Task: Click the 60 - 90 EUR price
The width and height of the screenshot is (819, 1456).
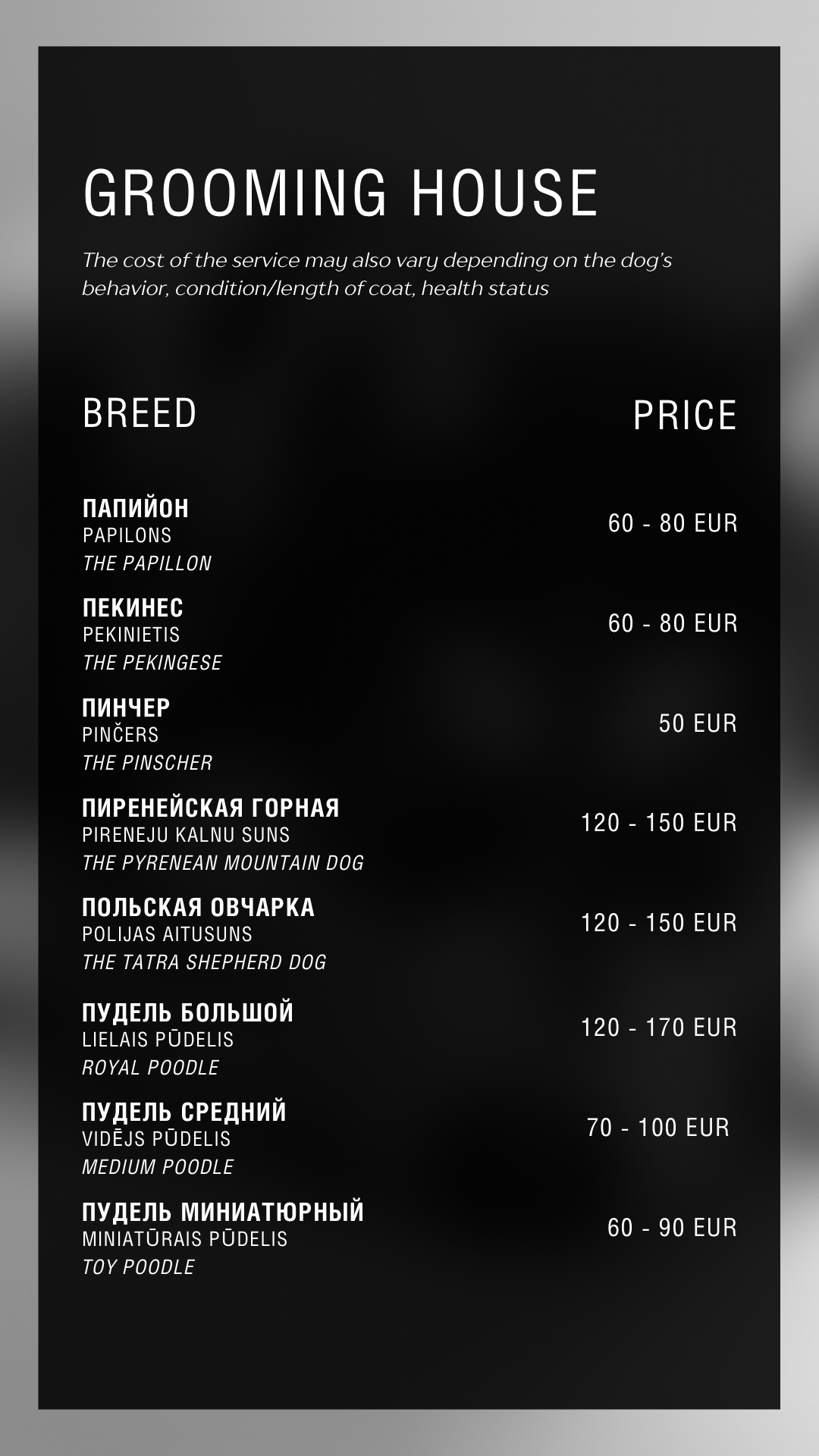Action: tap(672, 1228)
